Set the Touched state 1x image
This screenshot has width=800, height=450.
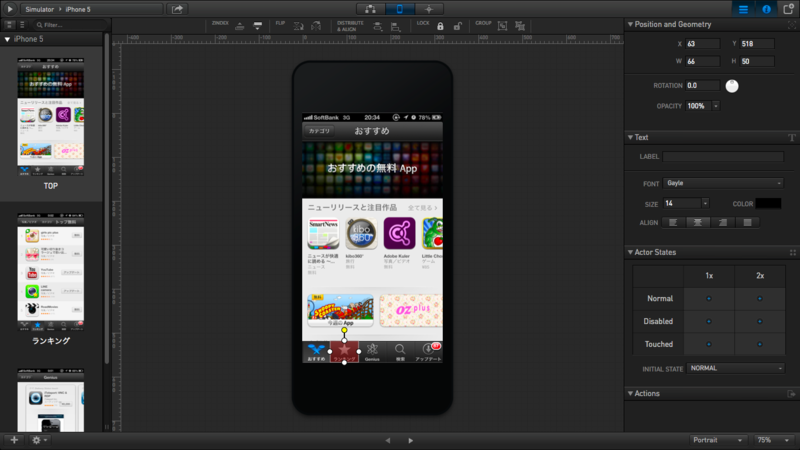[x=709, y=344]
